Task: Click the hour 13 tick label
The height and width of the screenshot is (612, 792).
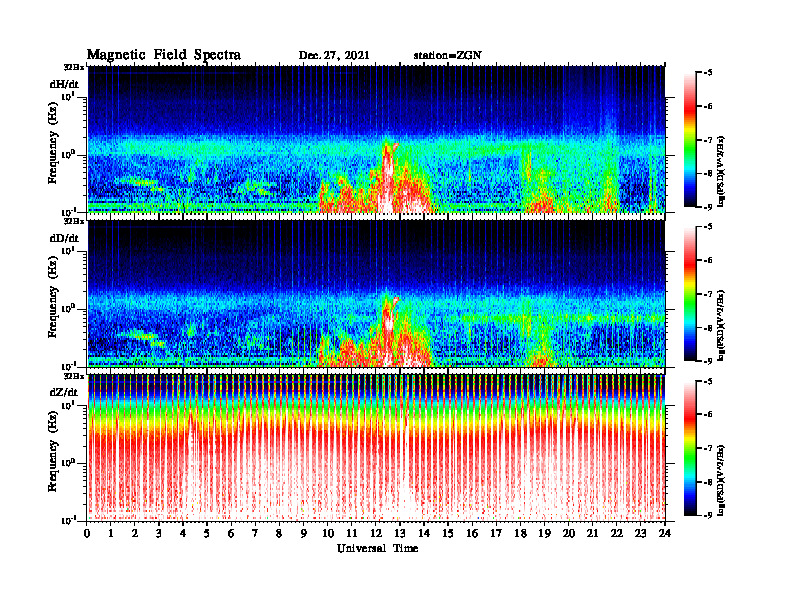Action: point(400,533)
